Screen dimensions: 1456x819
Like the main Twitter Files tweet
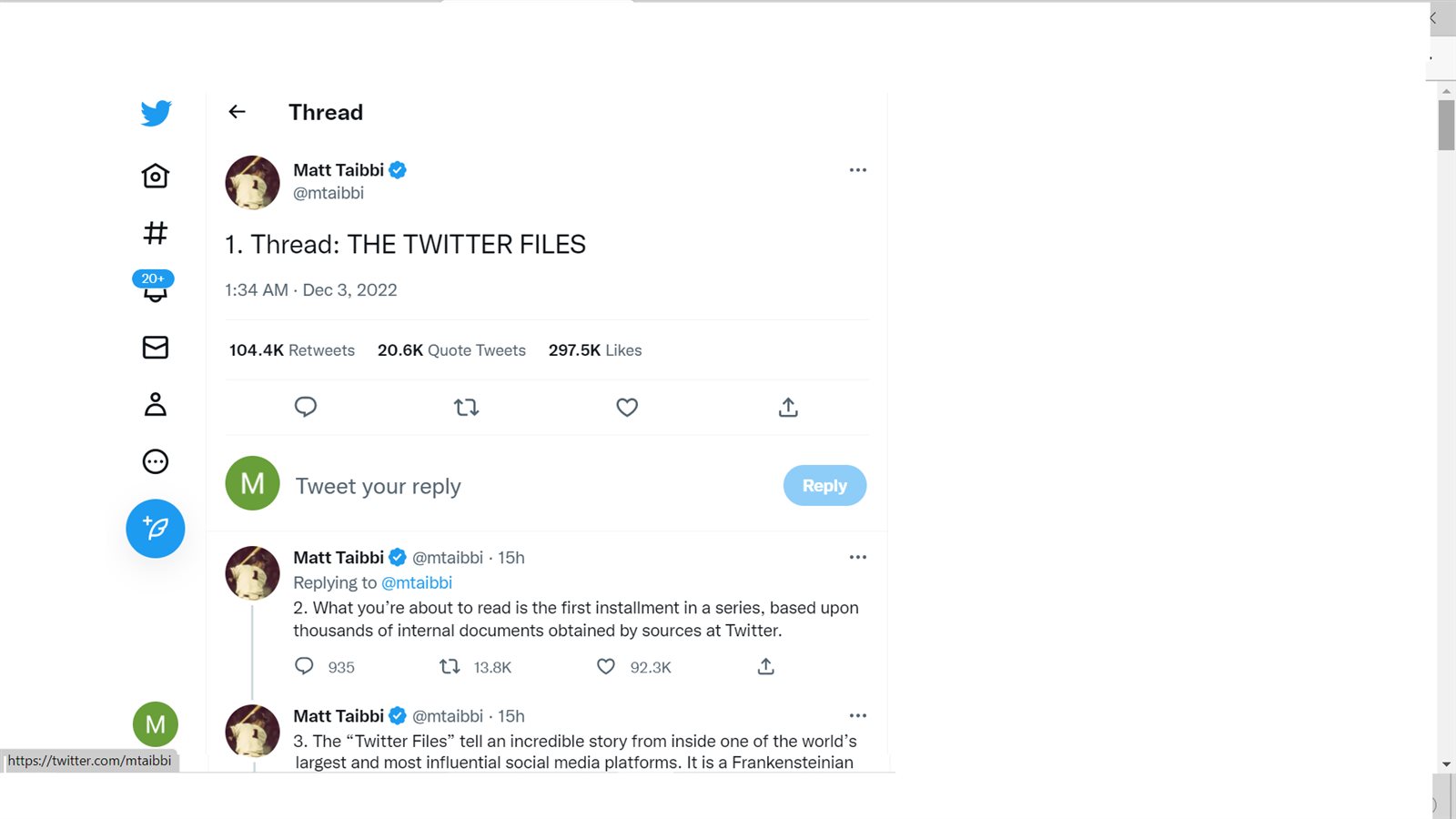coord(627,408)
